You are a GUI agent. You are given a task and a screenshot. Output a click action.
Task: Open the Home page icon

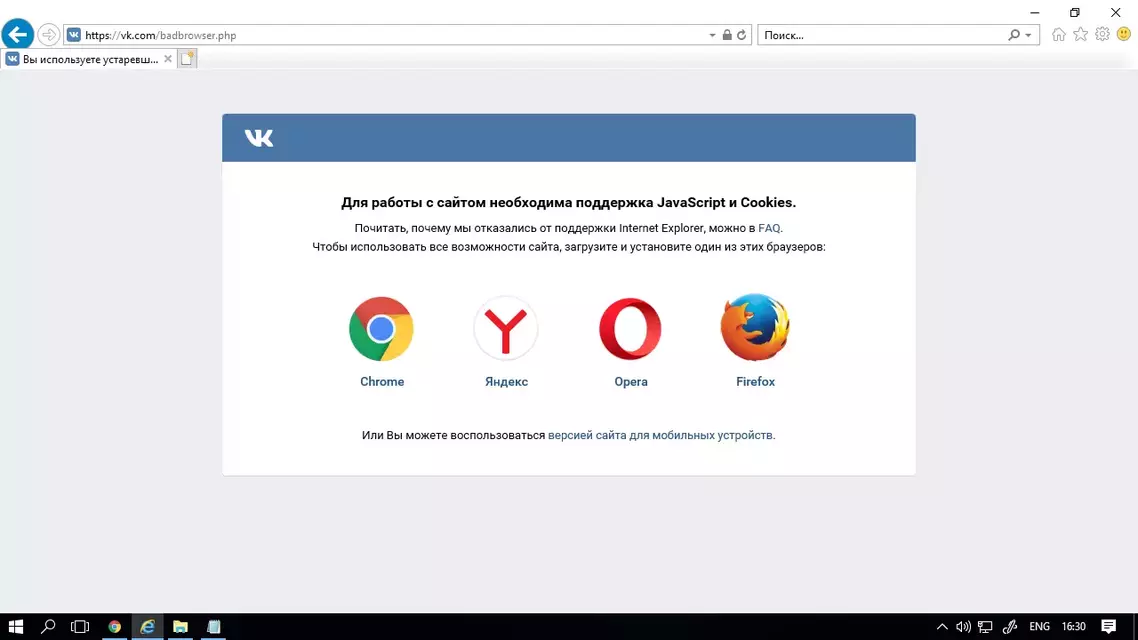[x=1059, y=34]
